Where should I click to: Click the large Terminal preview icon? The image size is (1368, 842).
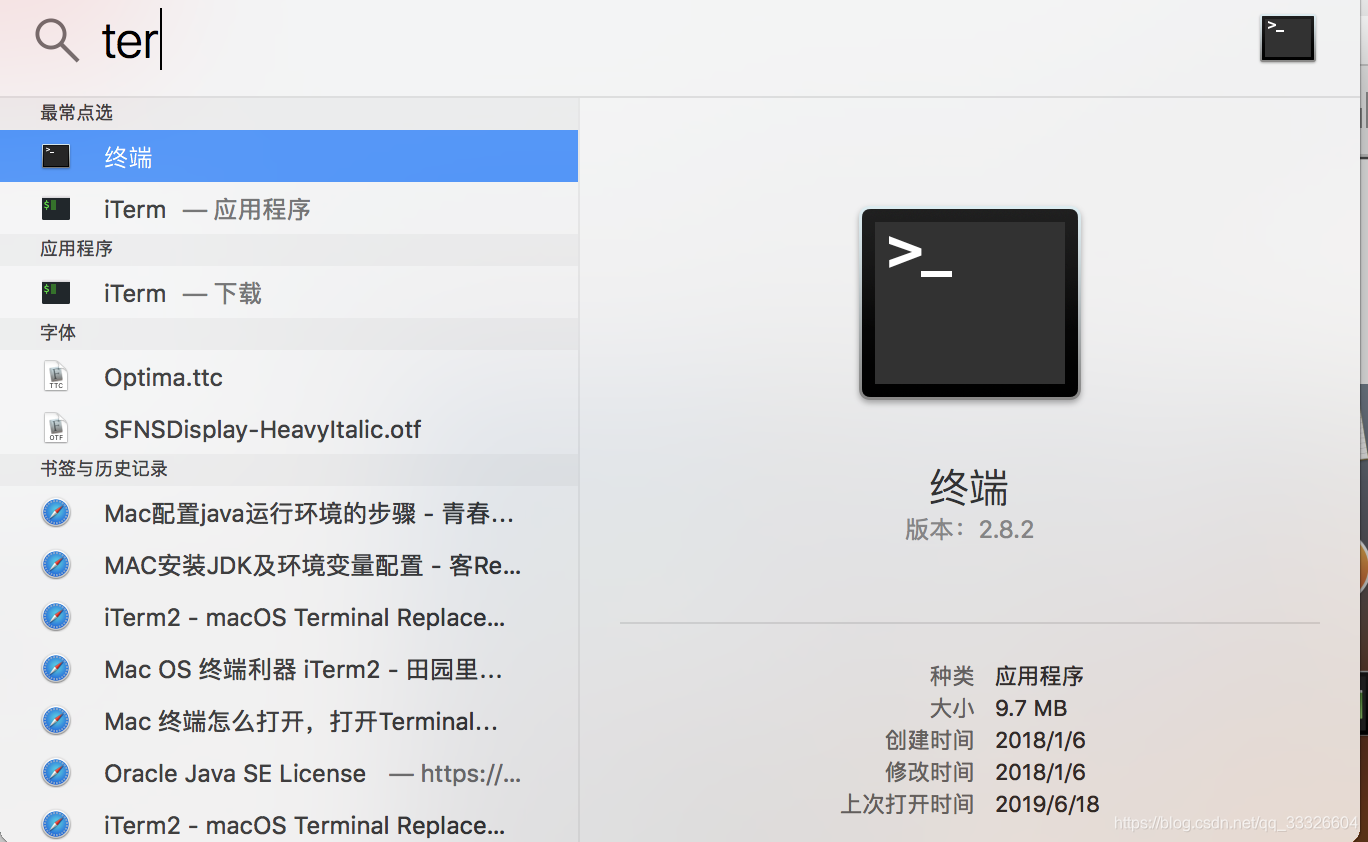click(x=970, y=303)
